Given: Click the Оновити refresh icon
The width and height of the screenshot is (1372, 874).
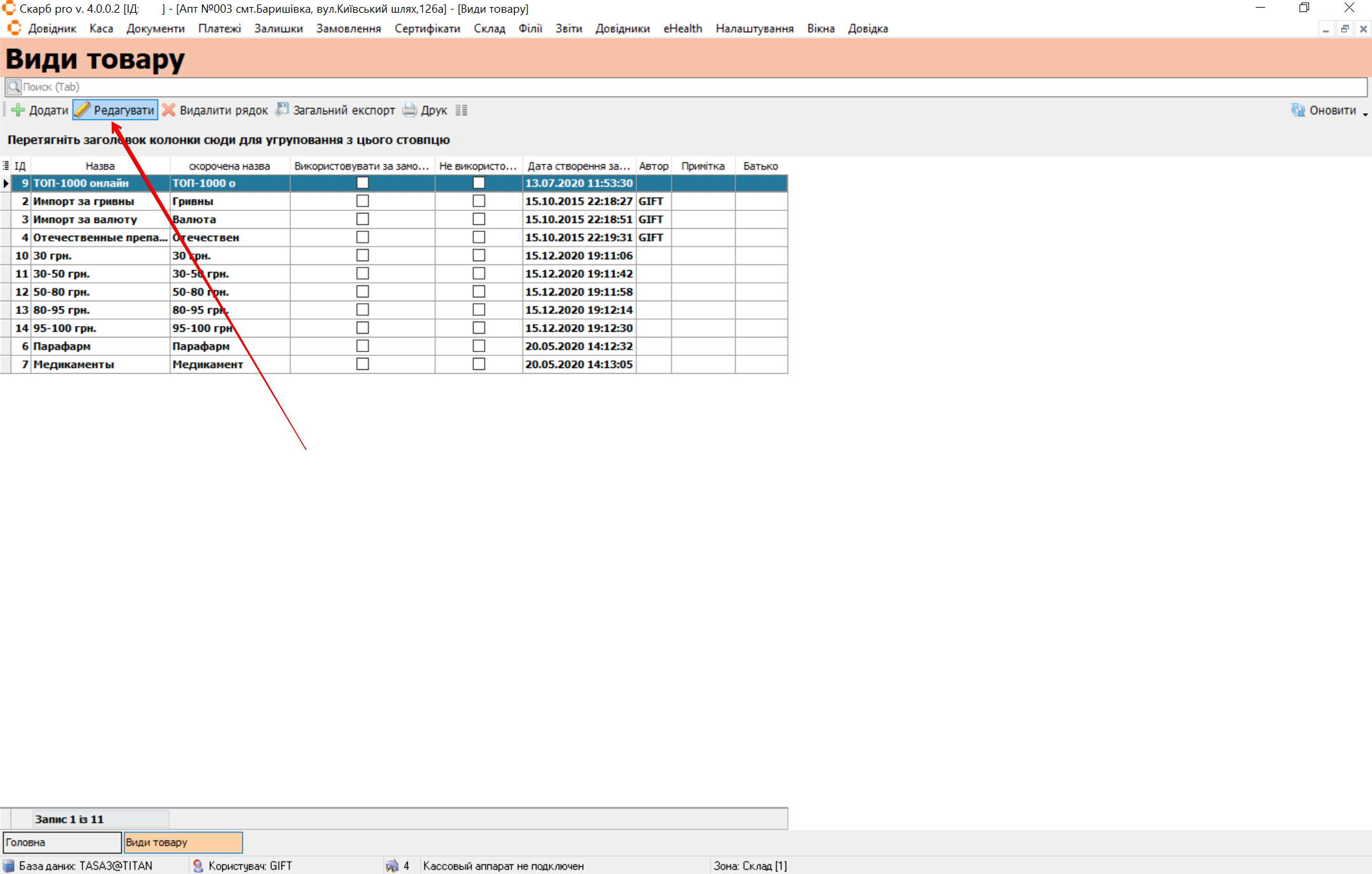Looking at the screenshot, I should point(1298,110).
